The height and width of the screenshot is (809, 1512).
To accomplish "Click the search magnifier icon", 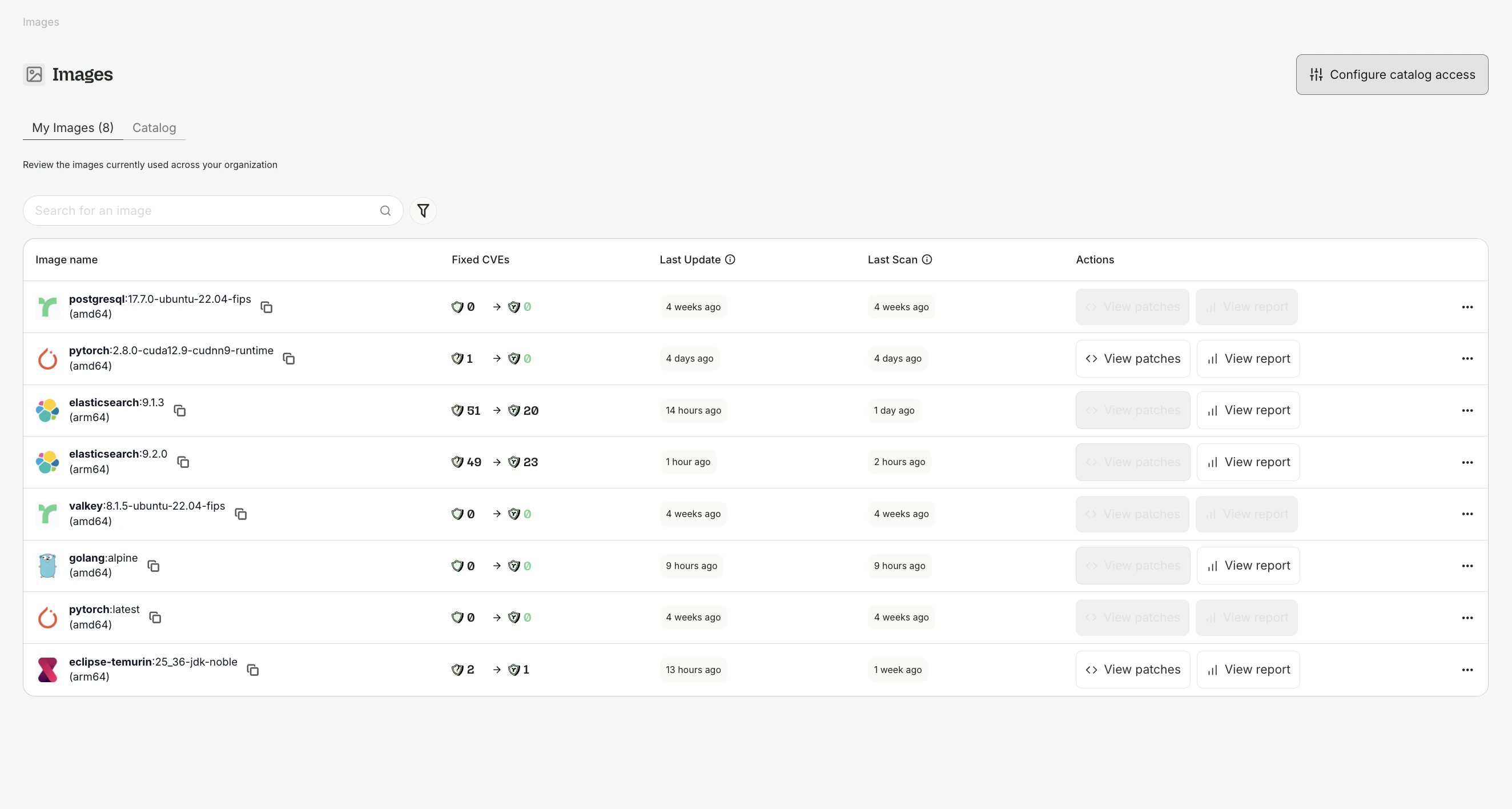I will [x=385, y=211].
